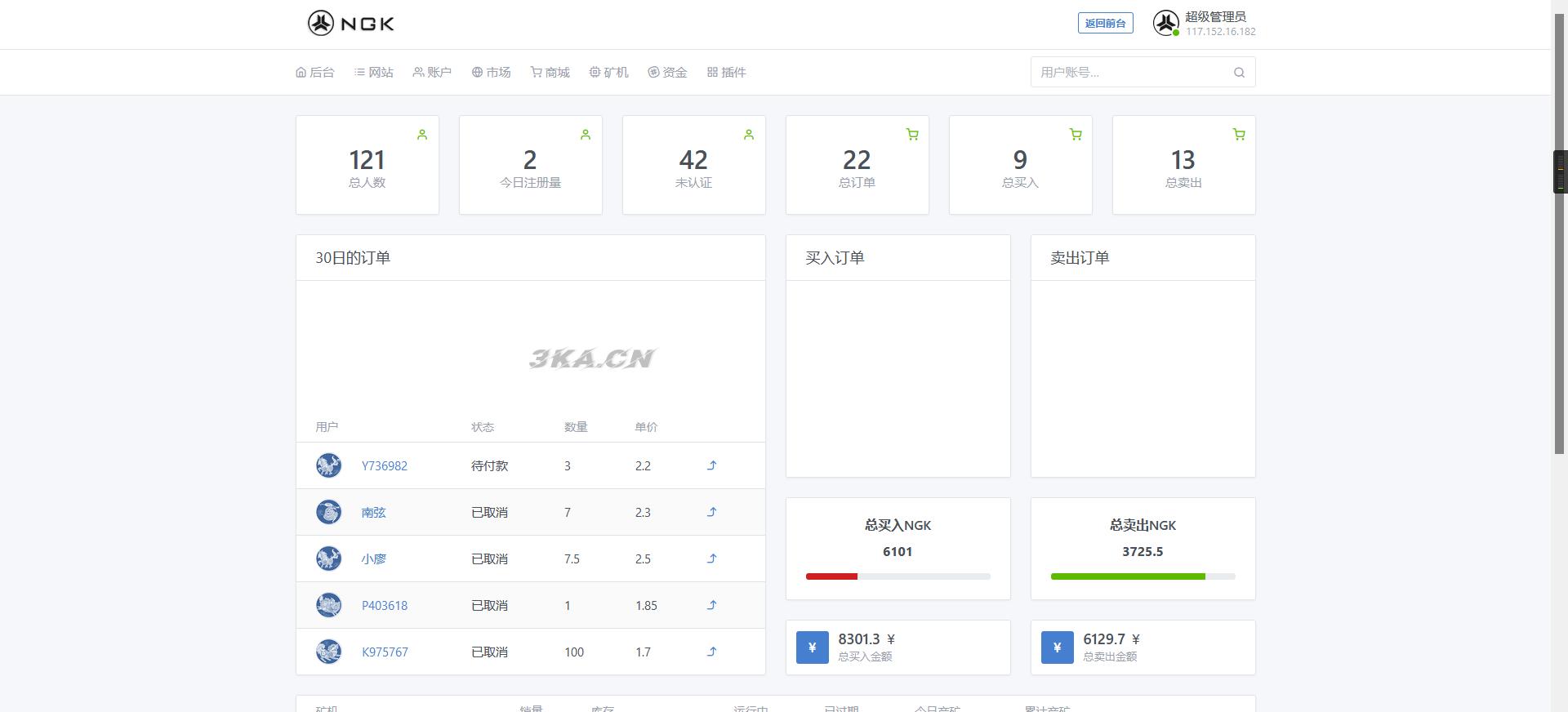1568x712 pixels.
Task: Click the NGK logo in header
Action: tap(350, 24)
